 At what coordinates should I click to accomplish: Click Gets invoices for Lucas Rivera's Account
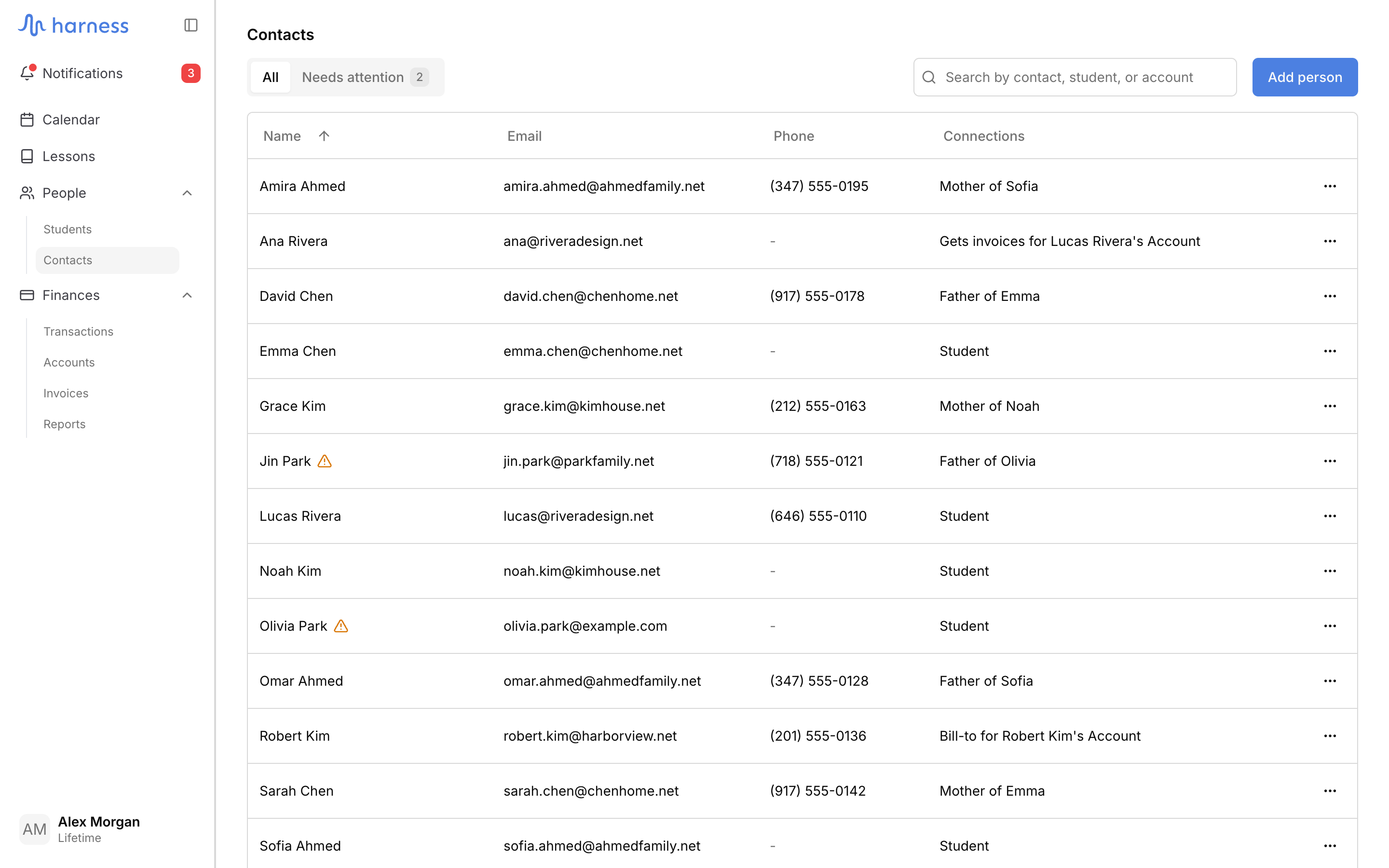[1070, 241]
